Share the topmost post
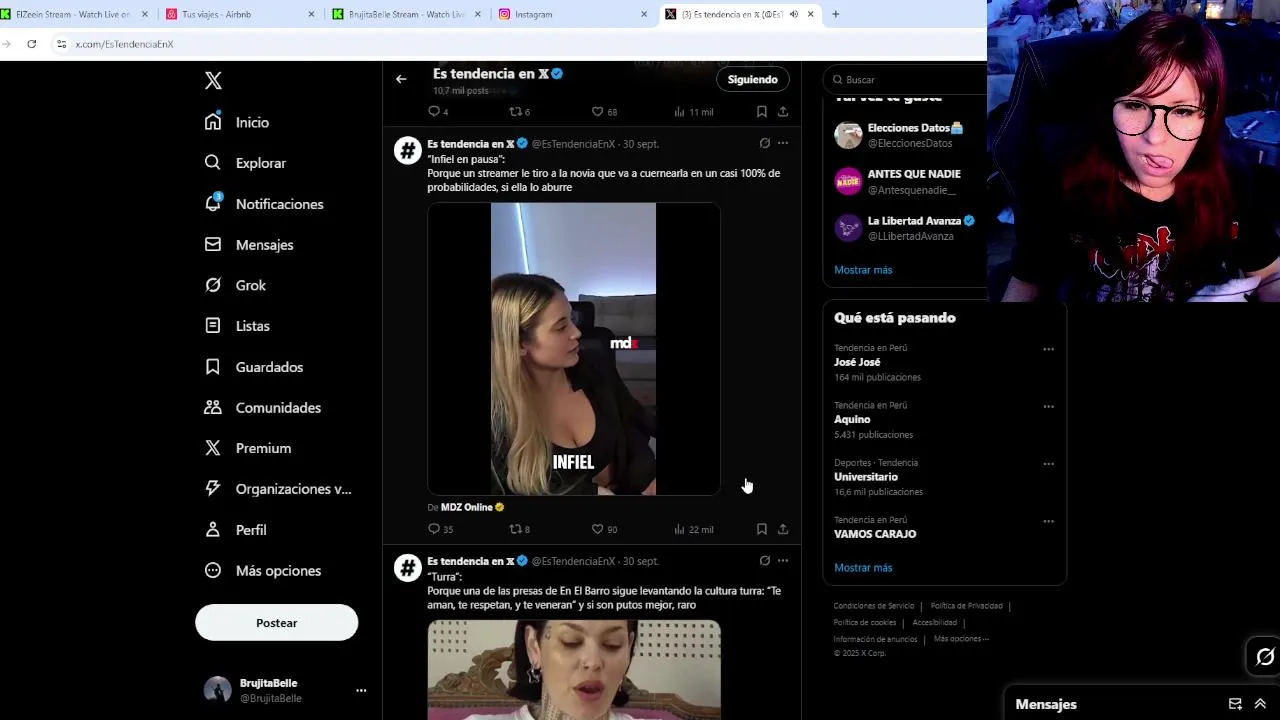This screenshot has height=720, width=1280. coord(783,112)
